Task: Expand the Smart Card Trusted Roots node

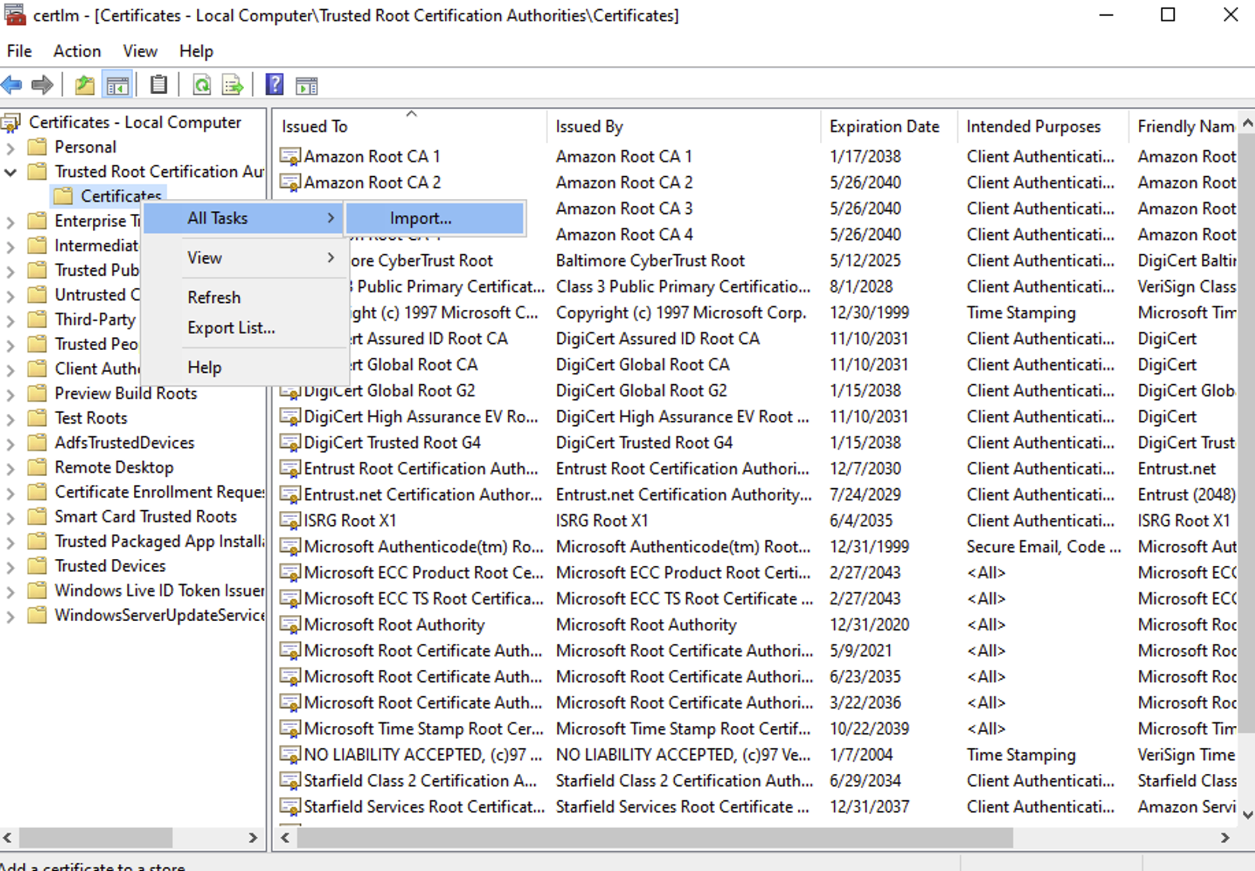Action: tap(11, 517)
